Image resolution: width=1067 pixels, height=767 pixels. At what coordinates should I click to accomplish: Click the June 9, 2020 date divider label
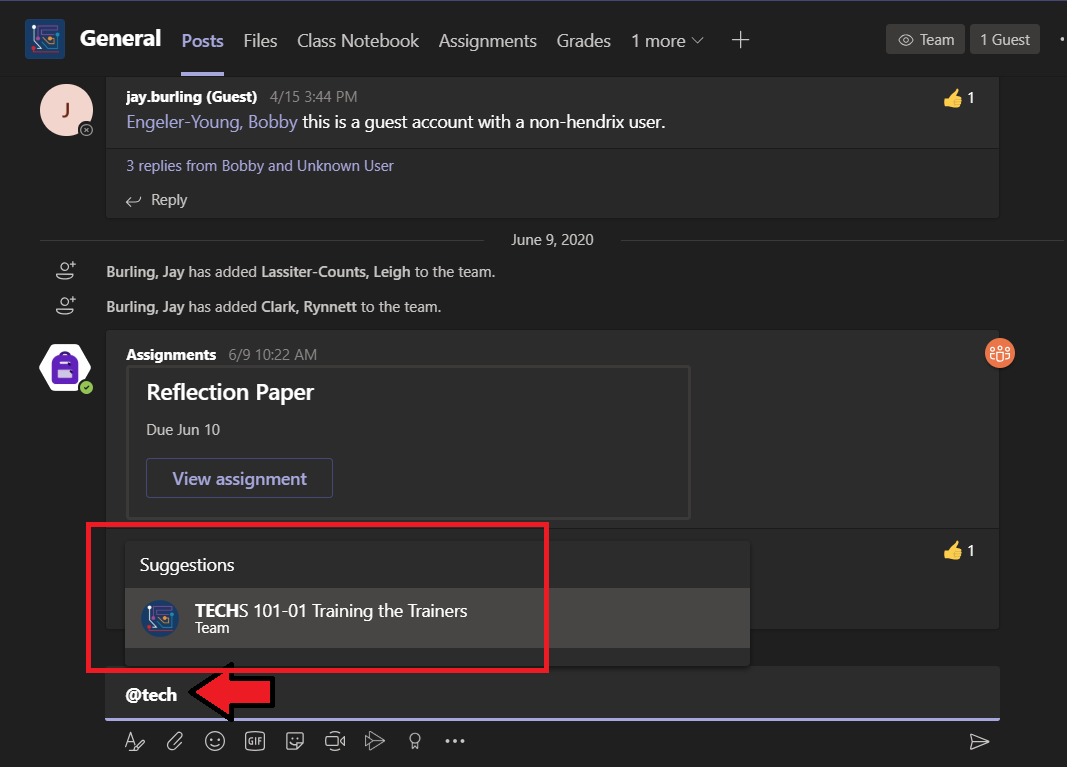[552, 240]
